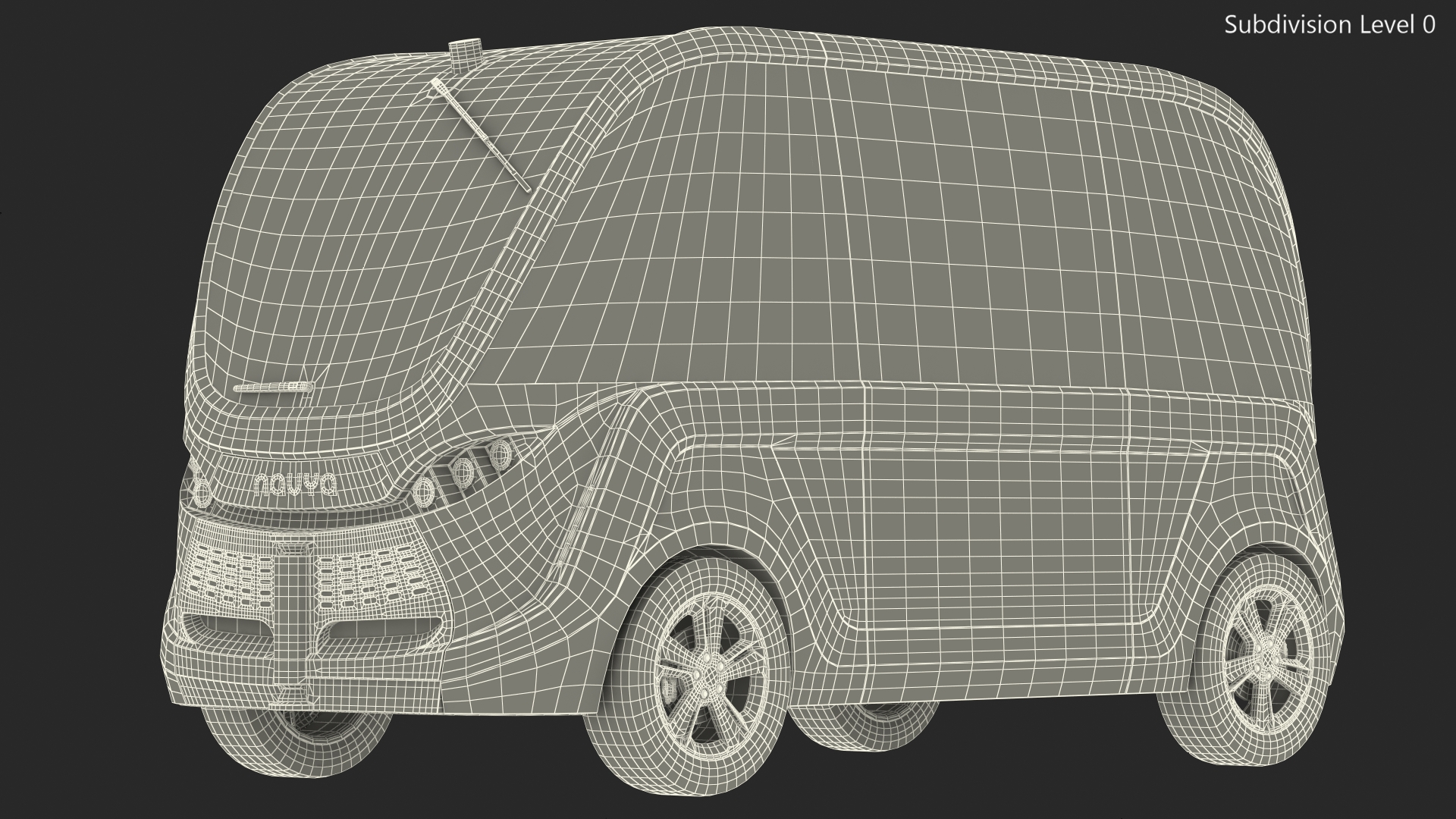Select the middle round headlight lamp

(x=463, y=472)
